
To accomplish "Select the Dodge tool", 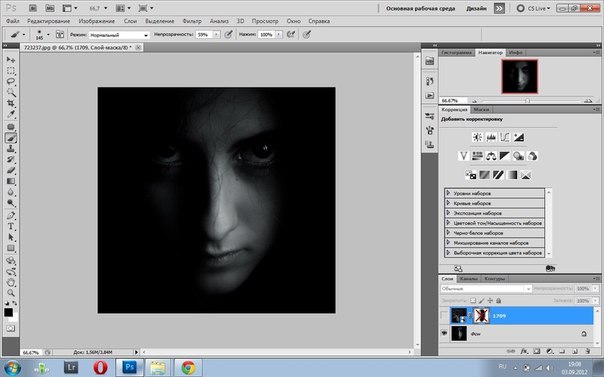I will 11,203.
